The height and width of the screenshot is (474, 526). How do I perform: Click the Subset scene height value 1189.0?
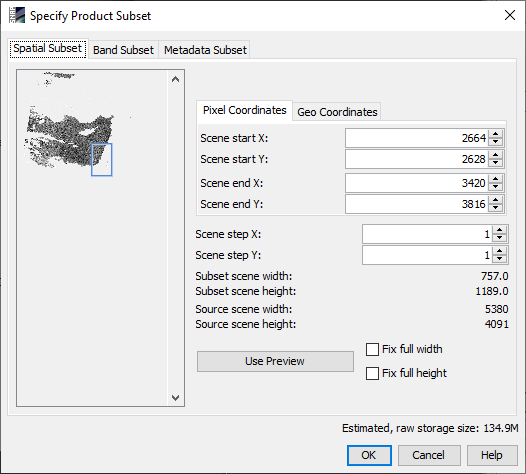click(492, 291)
